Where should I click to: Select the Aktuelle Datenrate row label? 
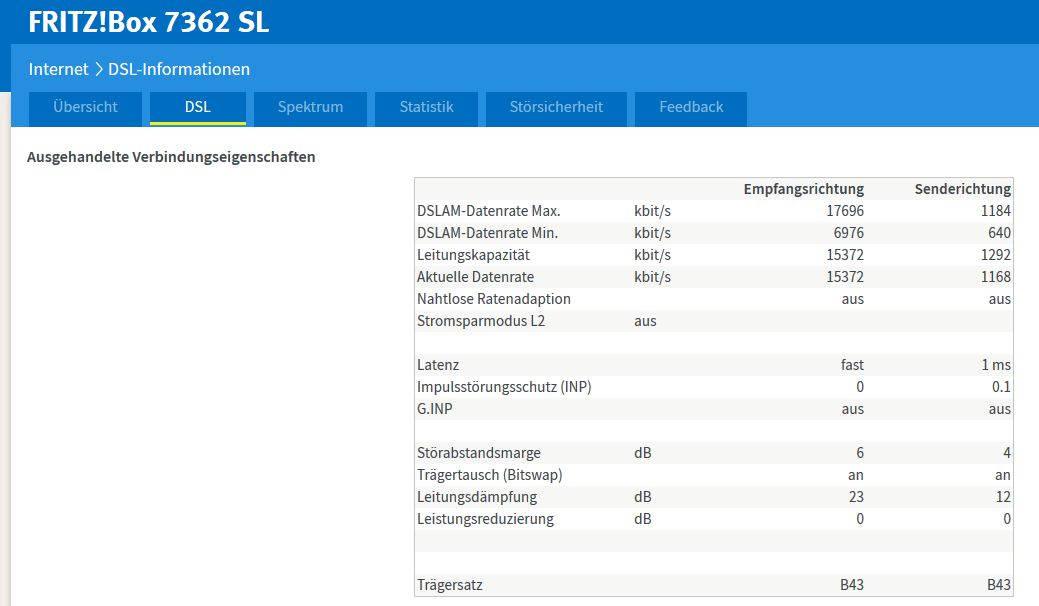tap(475, 276)
